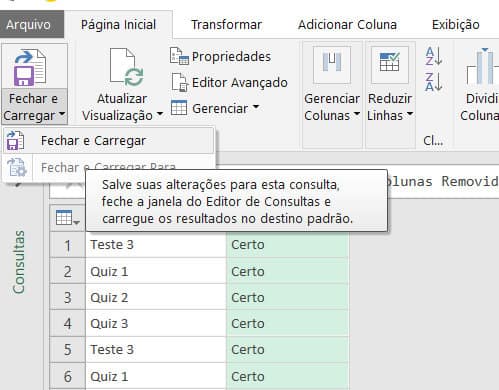Screen dimensions: 499x390
Task: Select Fechar e Carregar menu entry
Action: pyautogui.click(x=109, y=140)
